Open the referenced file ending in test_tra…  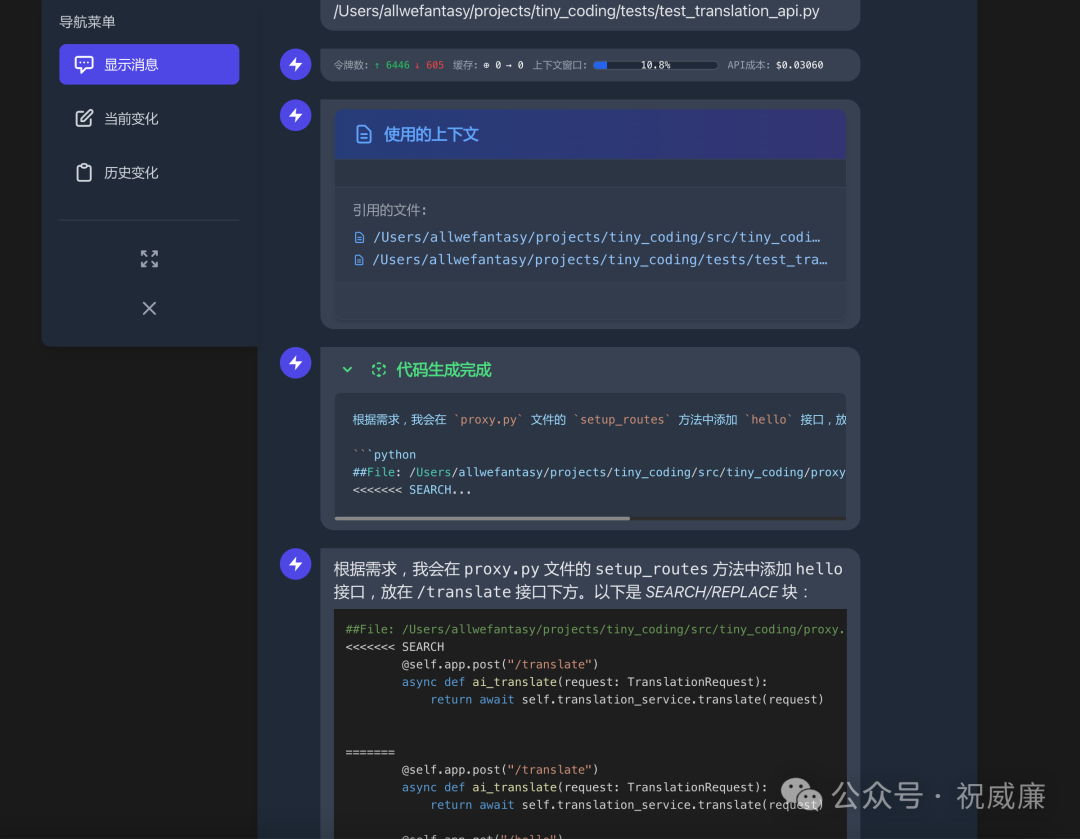(x=600, y=260)
